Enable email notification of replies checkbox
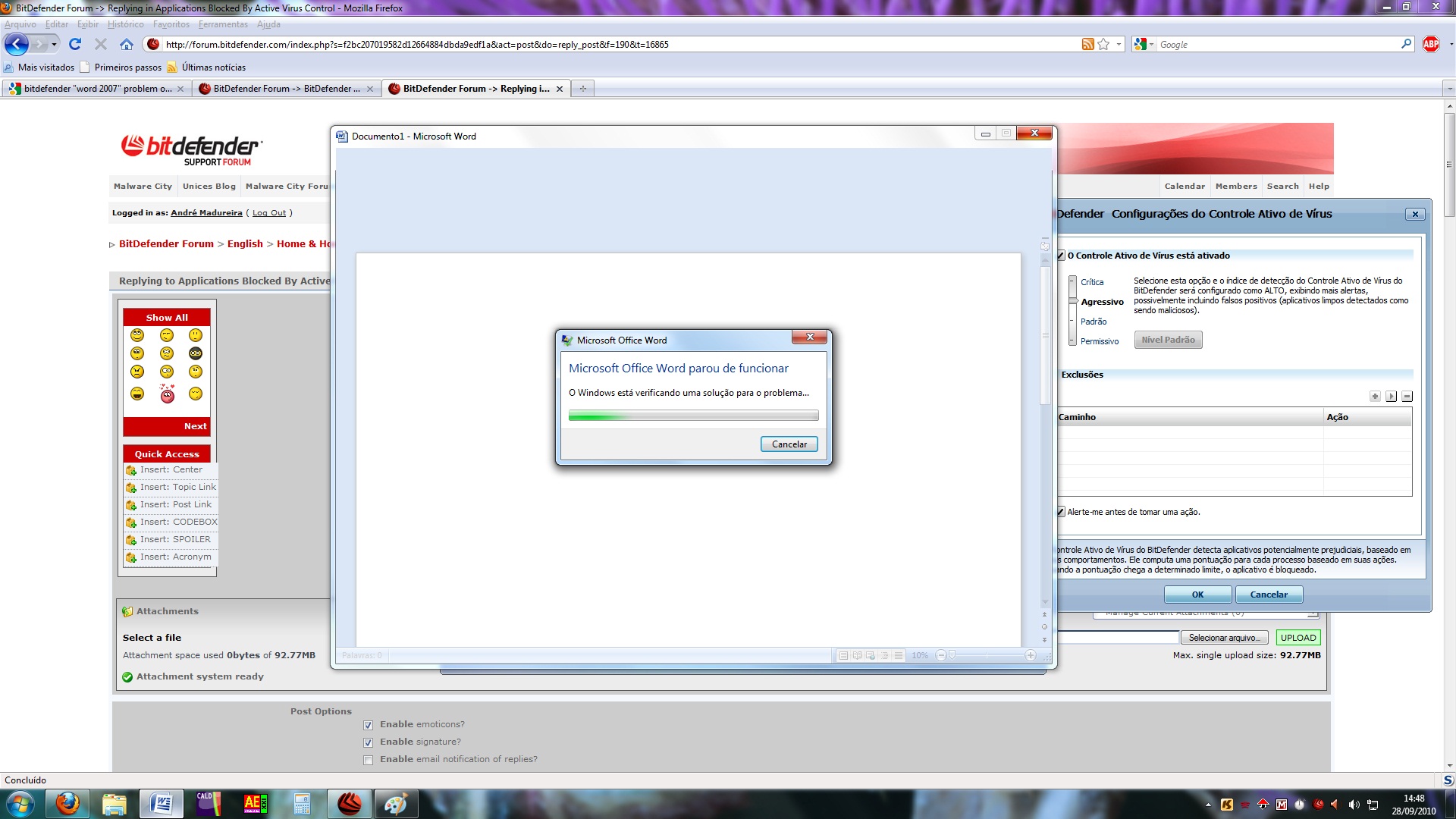The width and height of the screenshot is (1456, 819). point(369,760)
